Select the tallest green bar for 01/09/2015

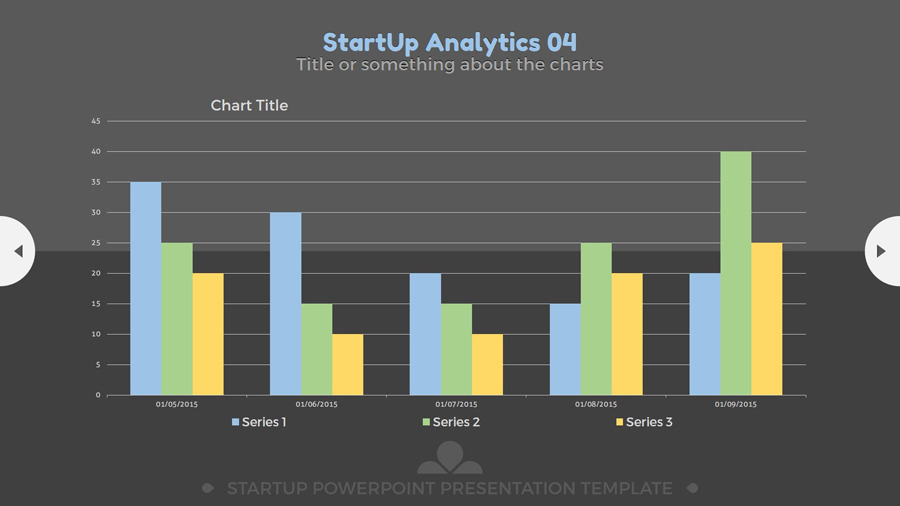coord(736,273)
